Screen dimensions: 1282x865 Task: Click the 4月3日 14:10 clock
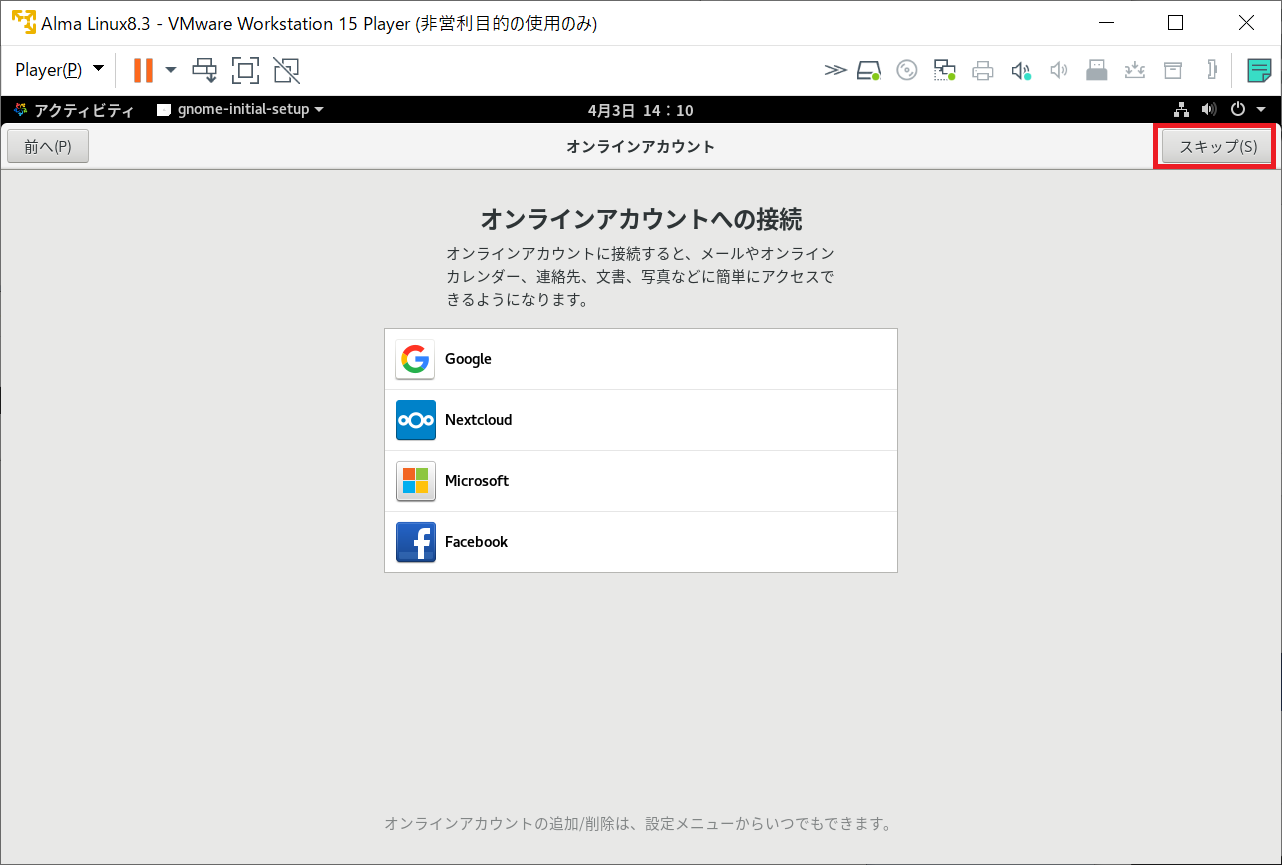coord(641,110)
